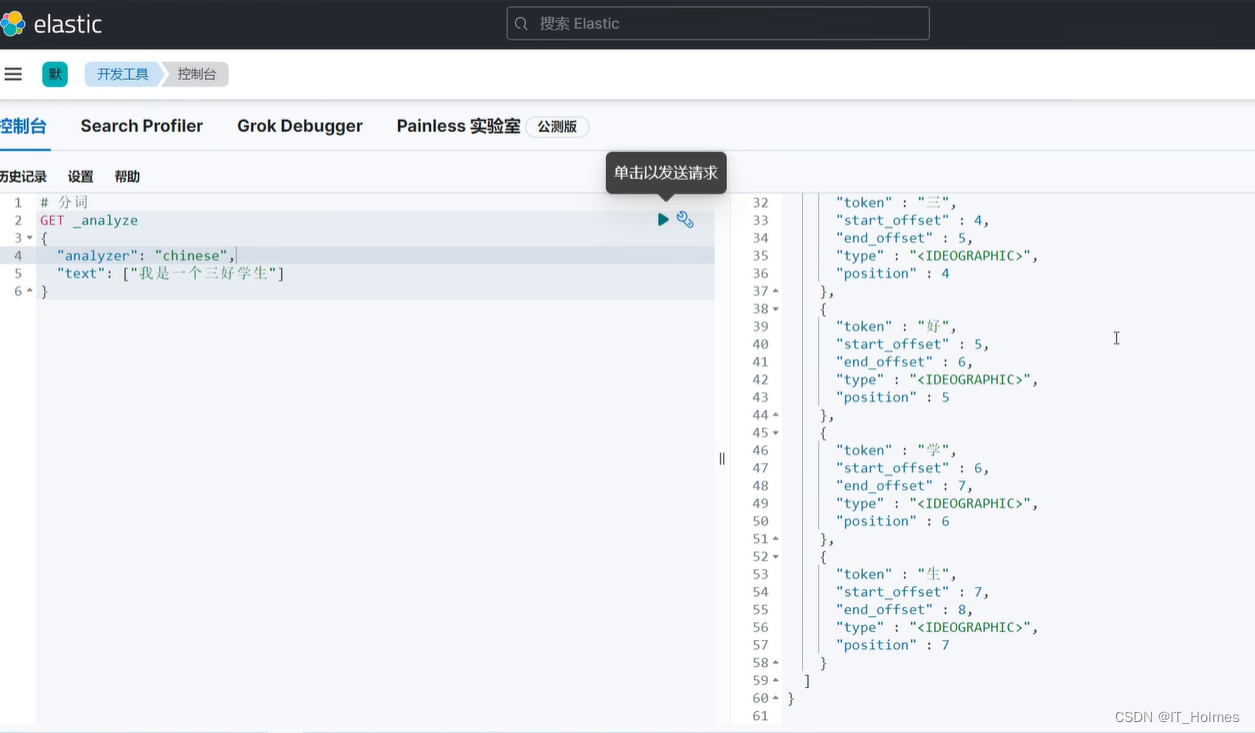Screen dimensions: 1255x733
Task: Click the "end_offset" : 8 line
Action: click(904, 610)
